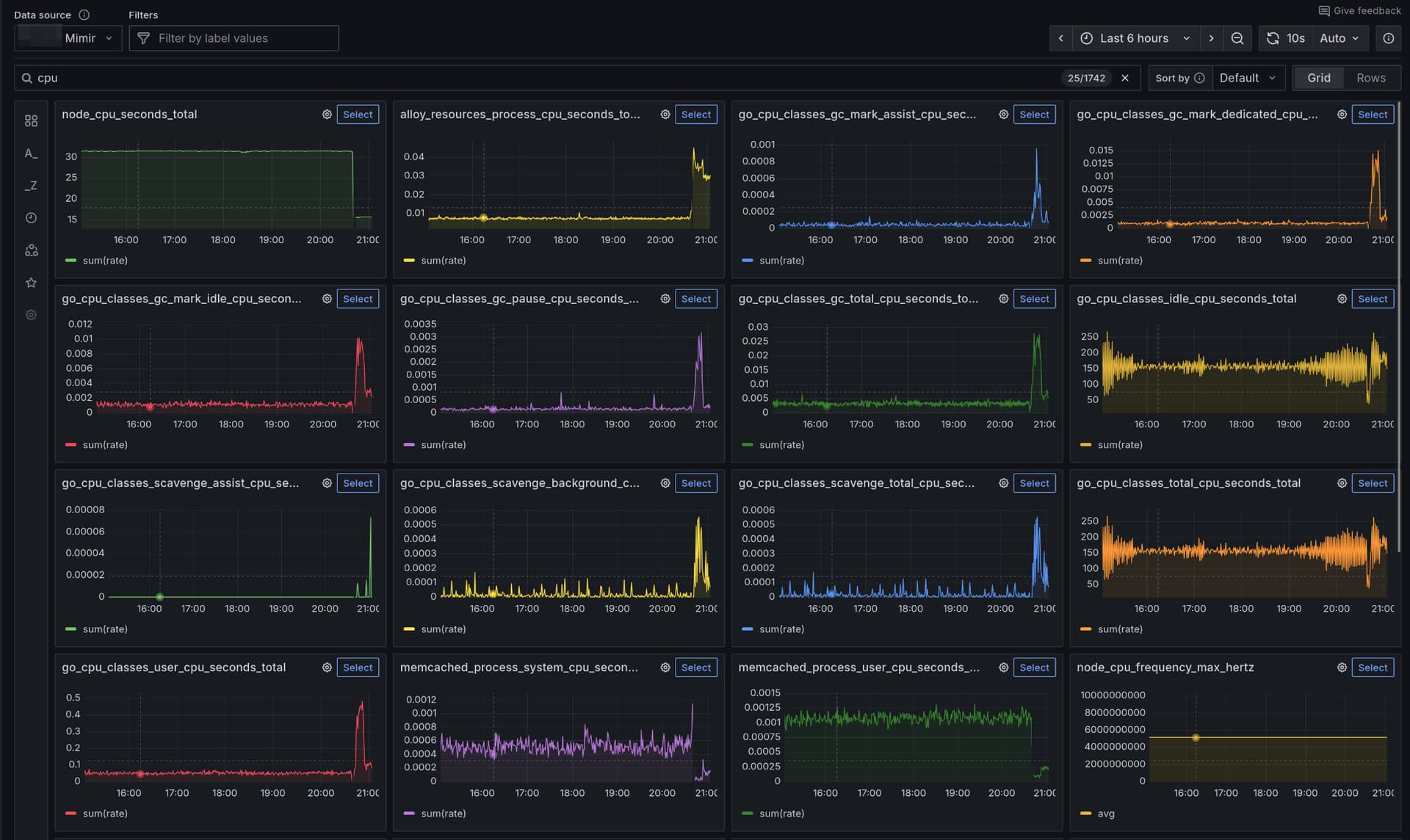Switch to Rows layout view
1410x840 pixels.
point(1370,78)
